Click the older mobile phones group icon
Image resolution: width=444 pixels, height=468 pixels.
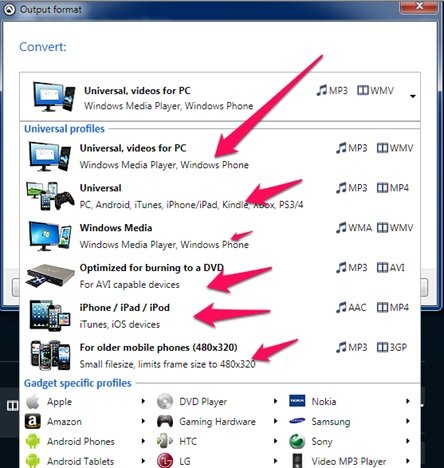tap(50, 356)
